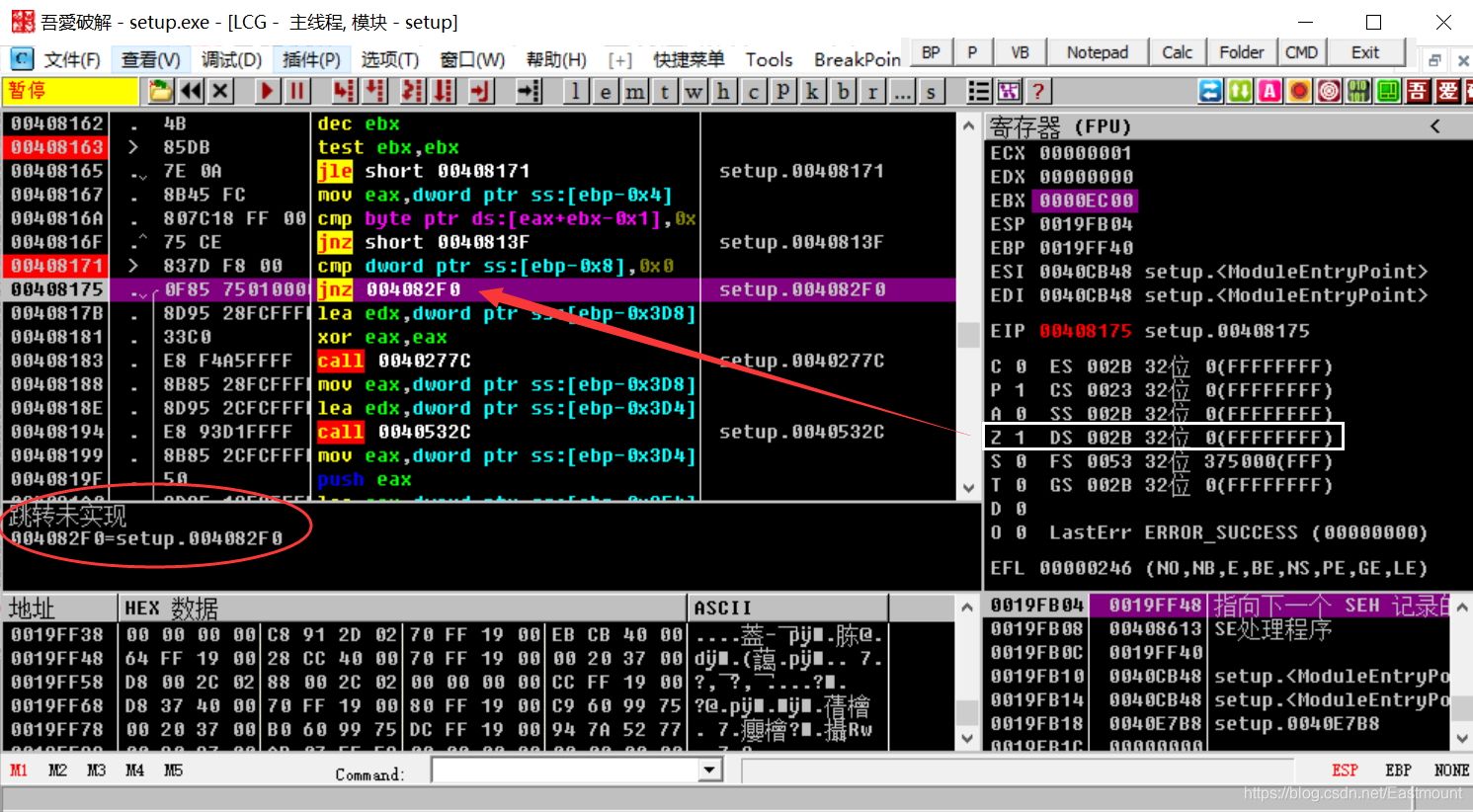This screenshot has width=1473, height=812.
Task: Open debugging options list icon
Action: [979, 92]
